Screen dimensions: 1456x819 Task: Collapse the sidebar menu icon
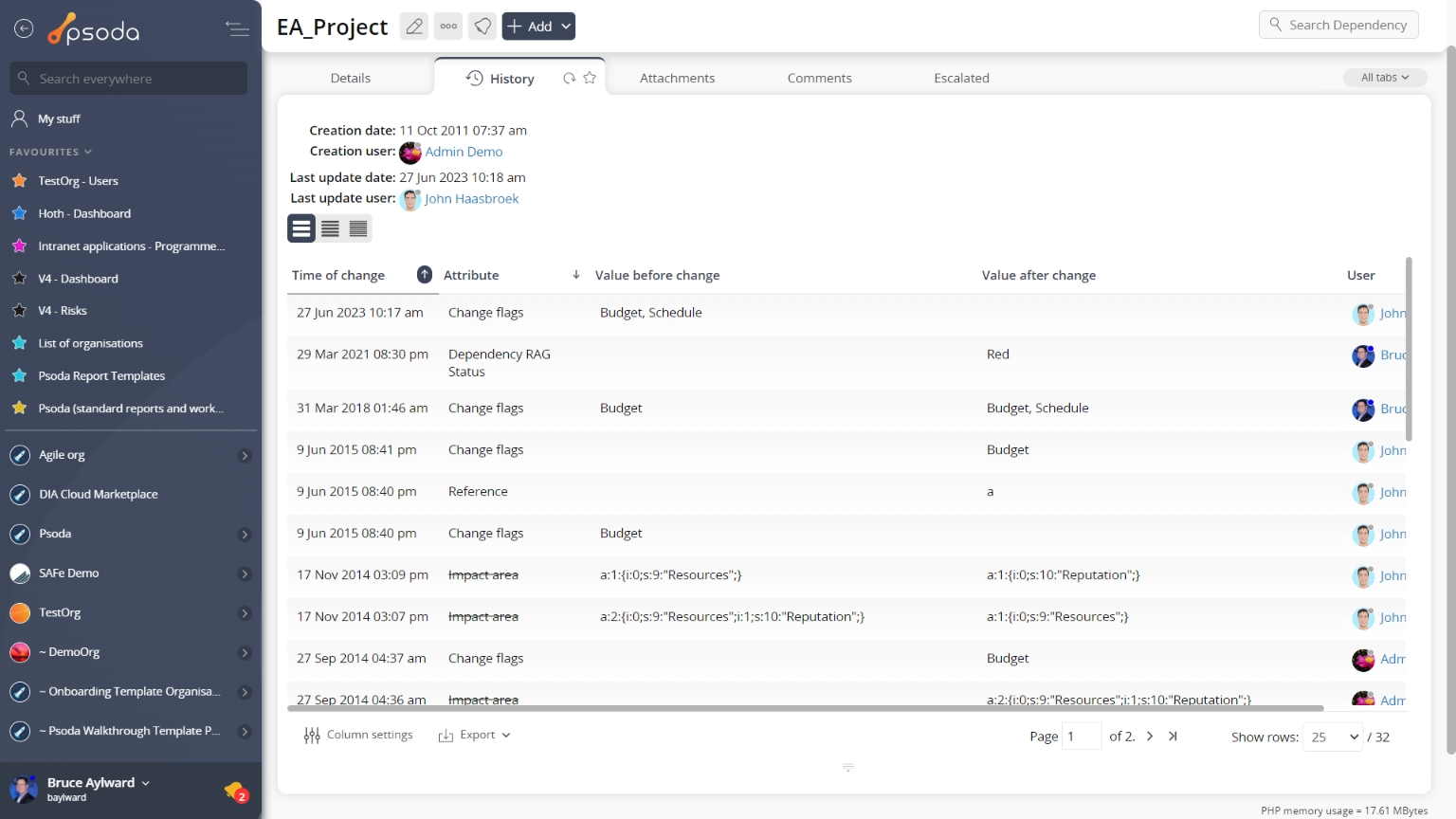tap(237, 29)
